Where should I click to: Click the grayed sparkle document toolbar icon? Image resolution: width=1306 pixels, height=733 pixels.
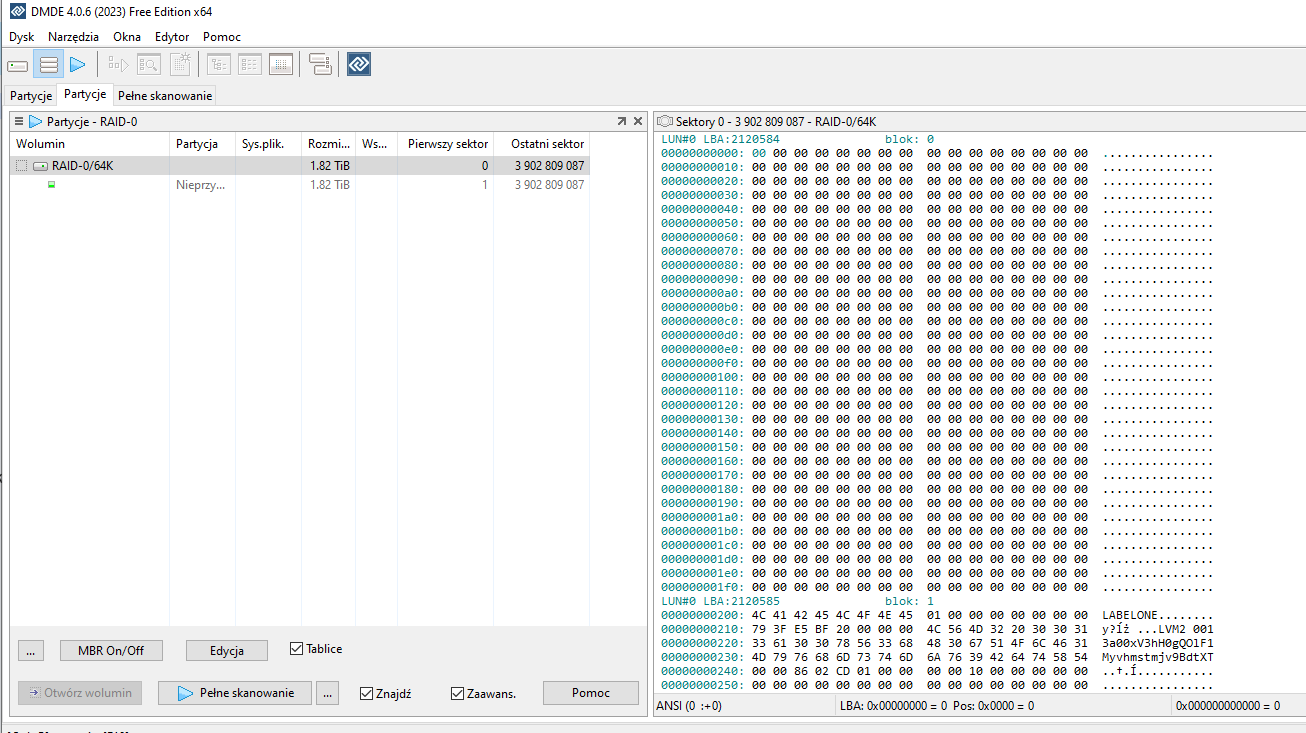[180, 65]
